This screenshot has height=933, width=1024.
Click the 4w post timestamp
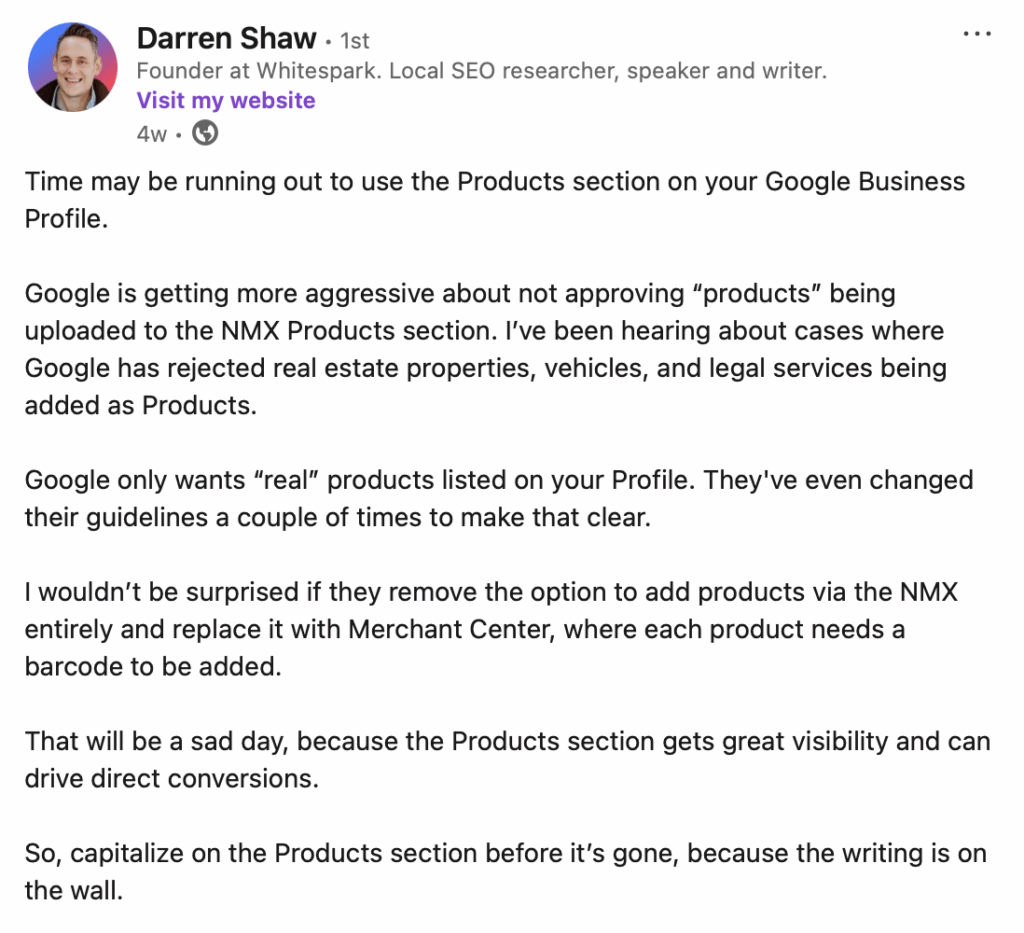pos(151,133)
